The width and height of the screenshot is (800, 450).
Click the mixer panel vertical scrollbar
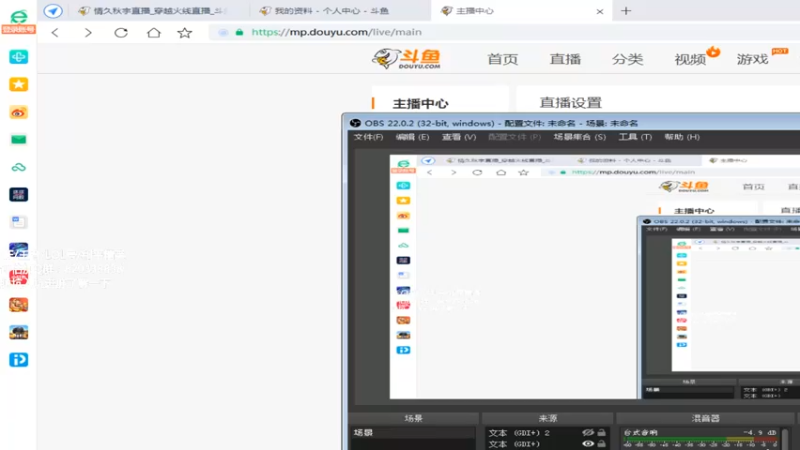click(785, 439)
